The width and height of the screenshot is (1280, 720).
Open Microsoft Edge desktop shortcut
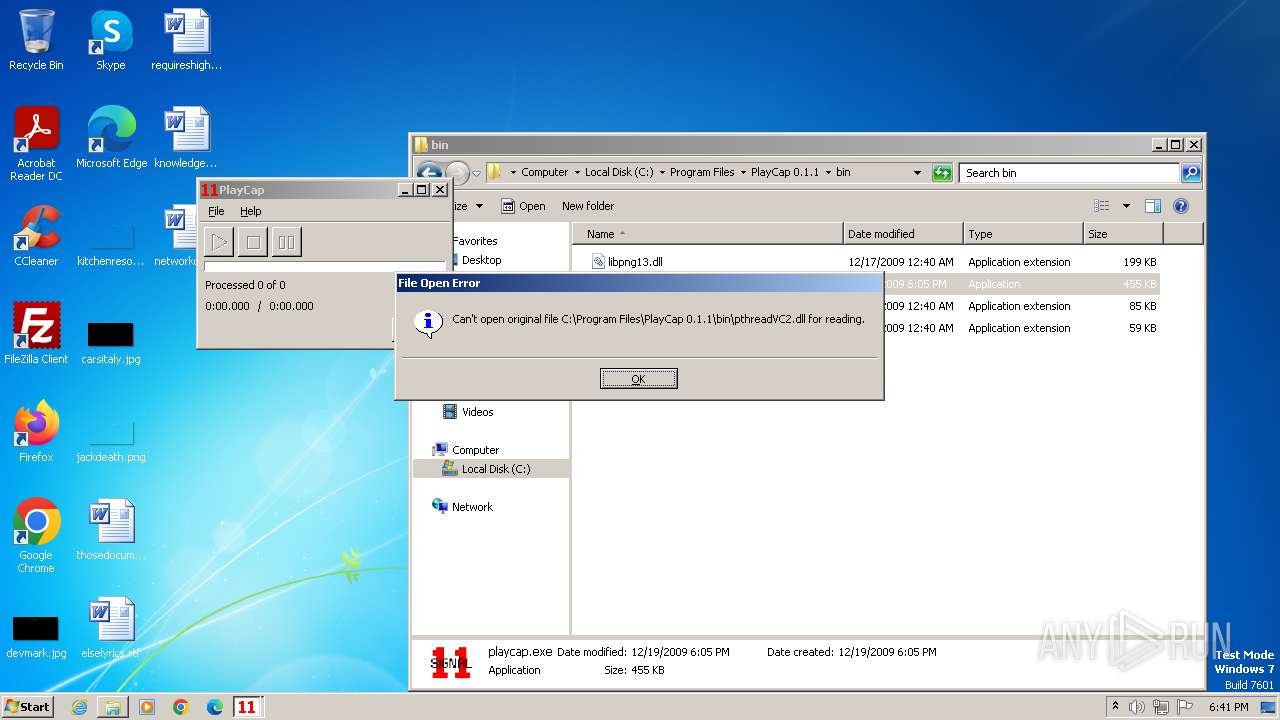click(111, 139)
